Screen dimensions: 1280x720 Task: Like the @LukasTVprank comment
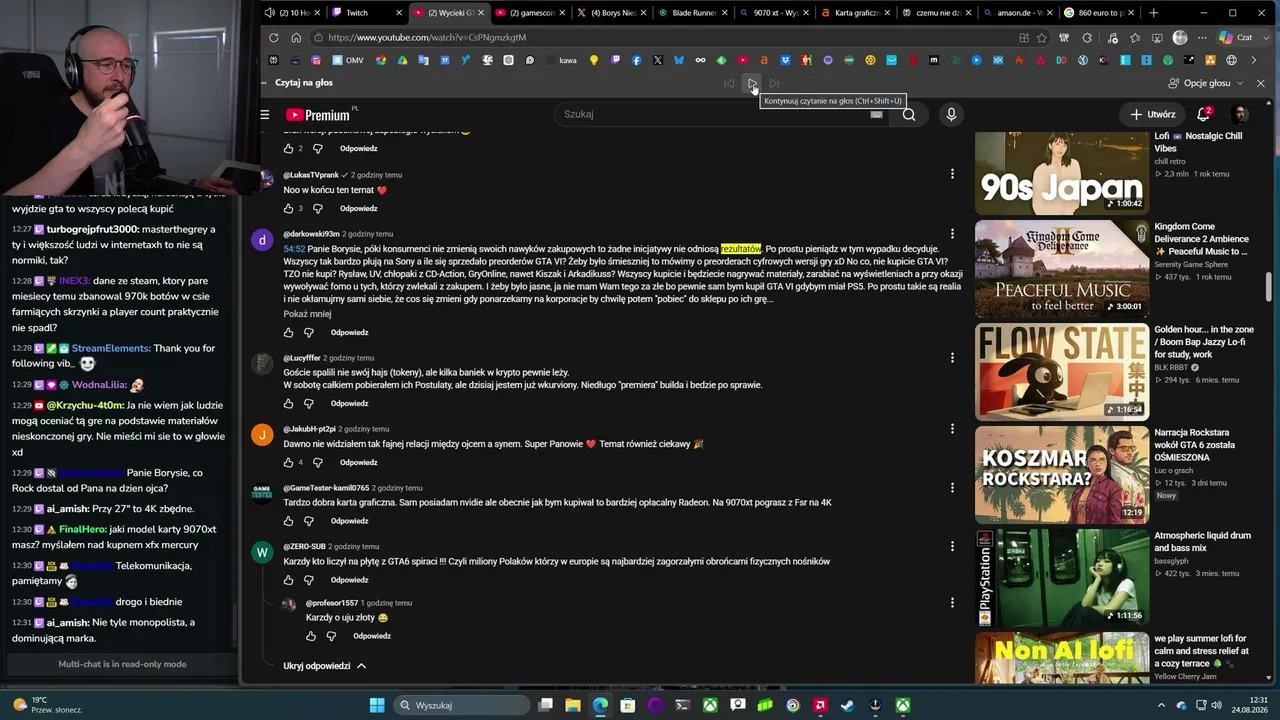click(288, 208)
